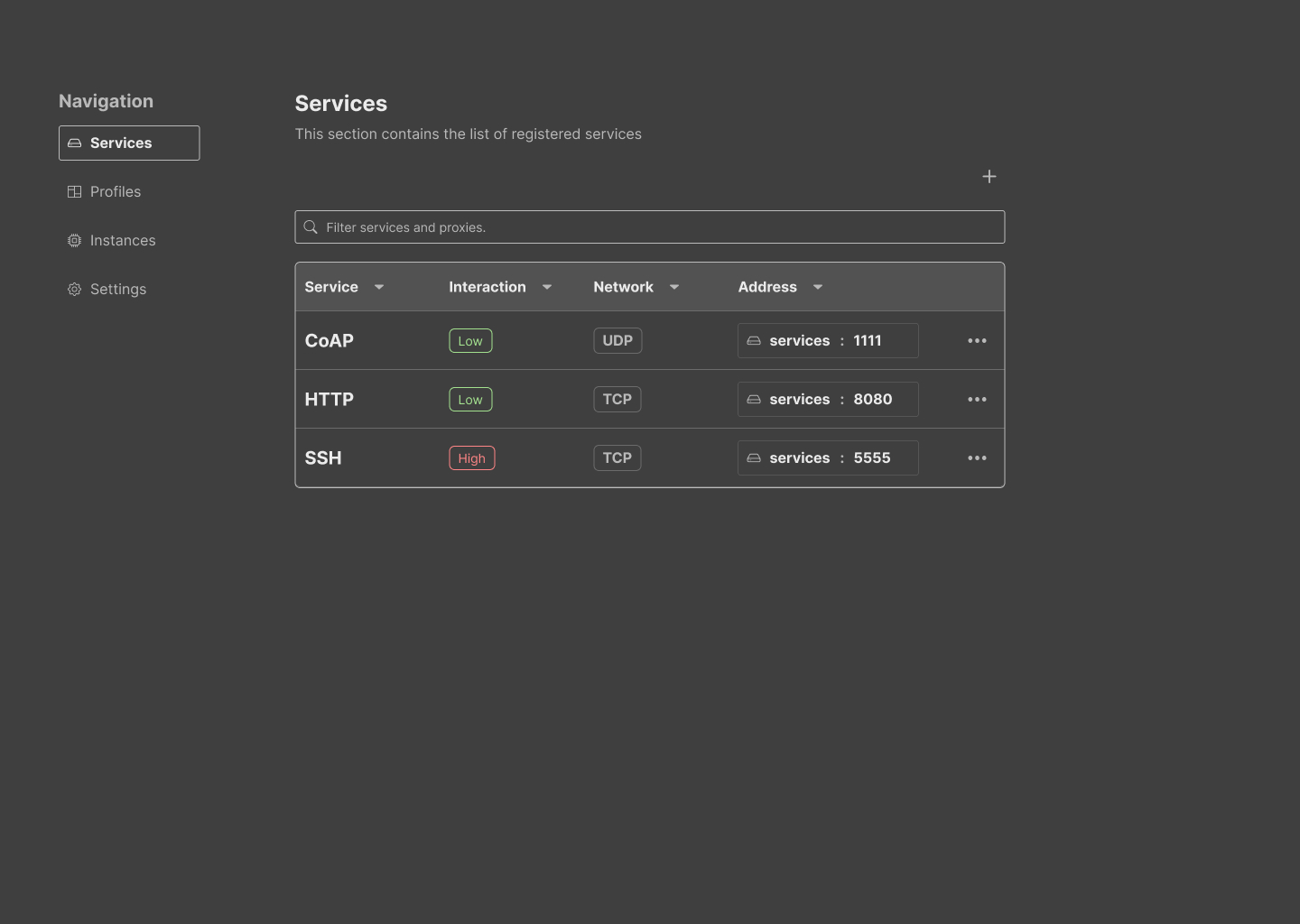Expand the Network column dropdown arrow
Viewport: 1300px width, 924px height.
pos(674,288)
